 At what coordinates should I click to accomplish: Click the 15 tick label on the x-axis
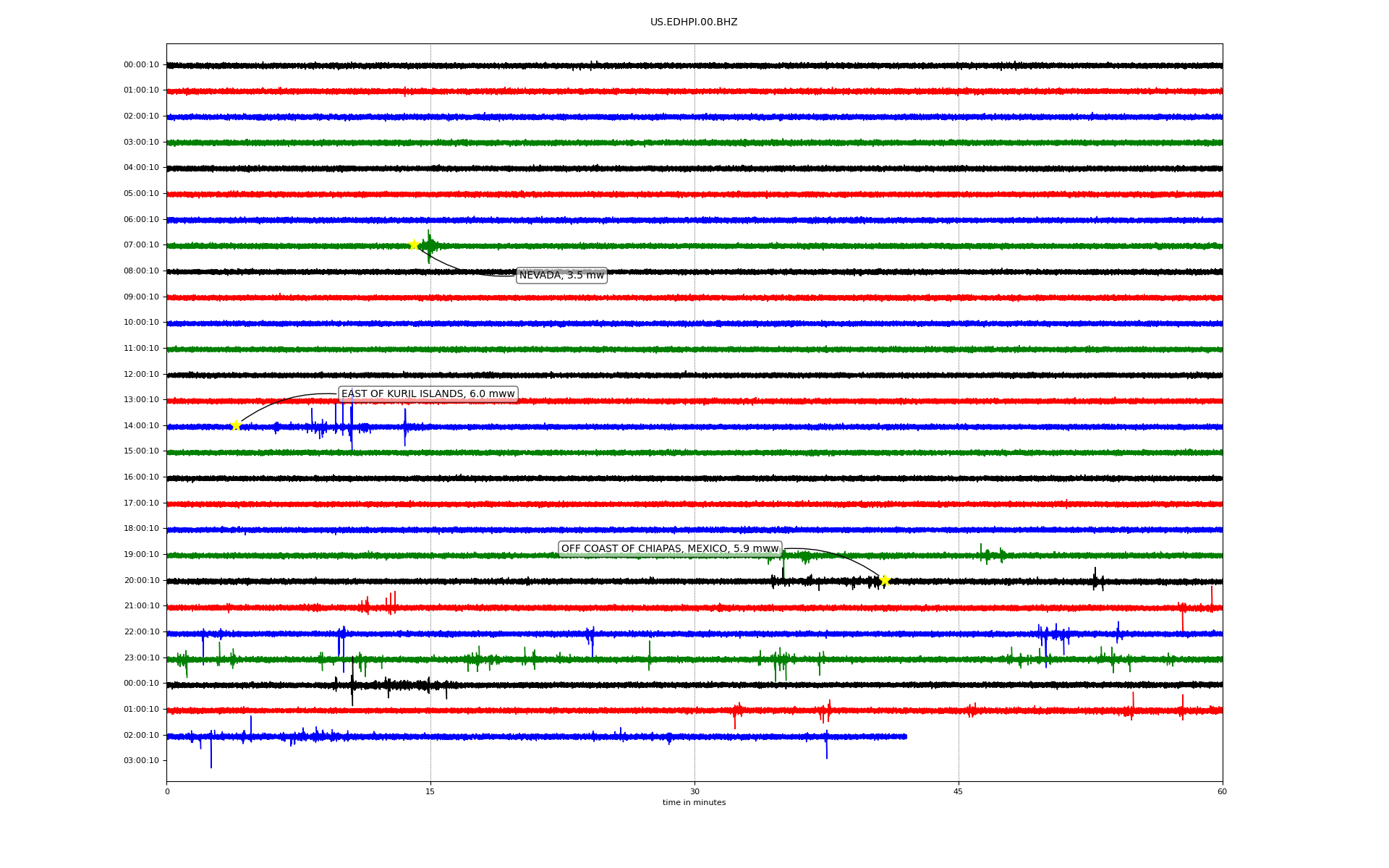click(430, 792)
